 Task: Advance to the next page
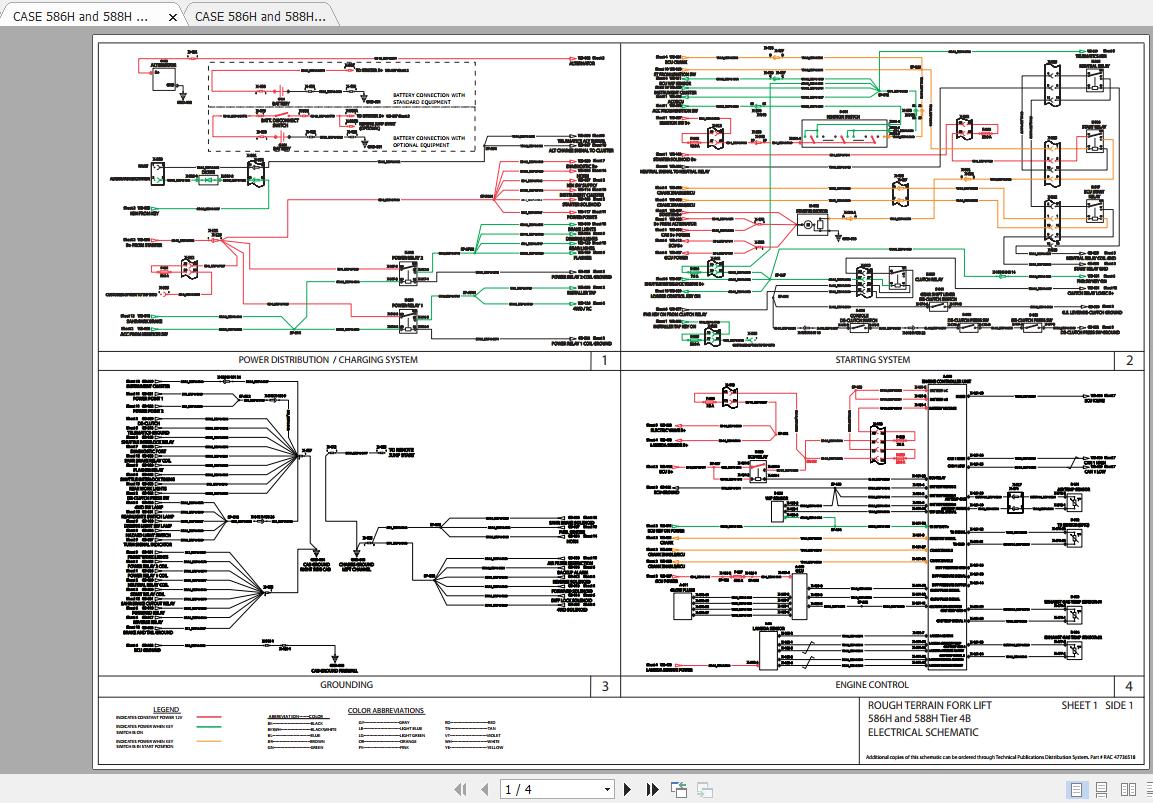click(x=628, y=789)
